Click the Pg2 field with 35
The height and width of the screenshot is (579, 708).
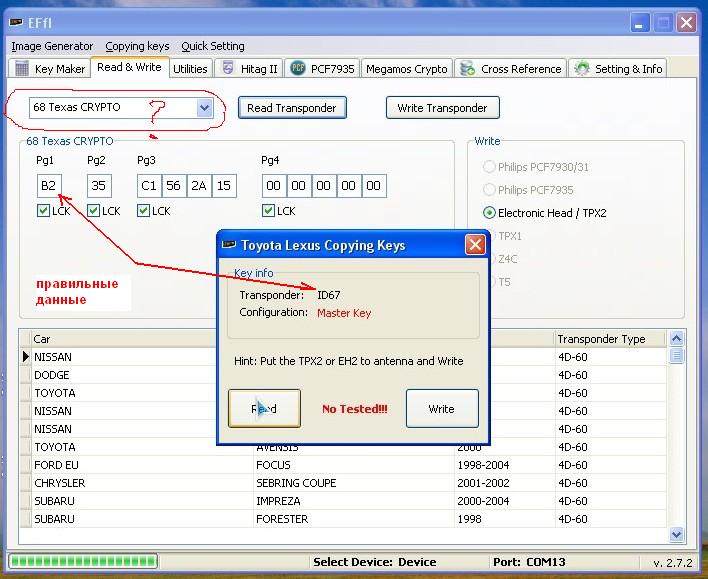(99, 186)
